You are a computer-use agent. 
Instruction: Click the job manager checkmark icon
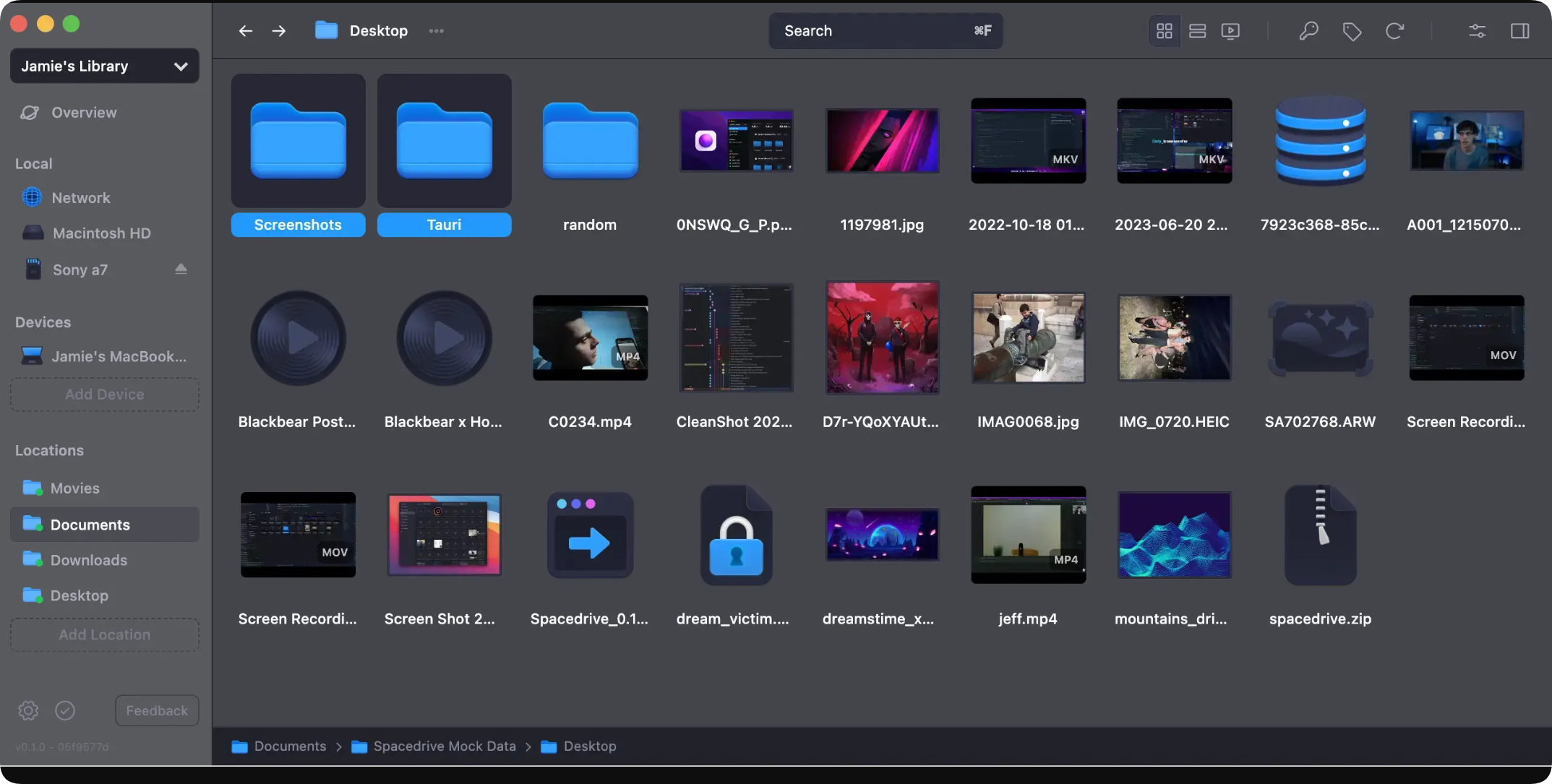(65, 710)
